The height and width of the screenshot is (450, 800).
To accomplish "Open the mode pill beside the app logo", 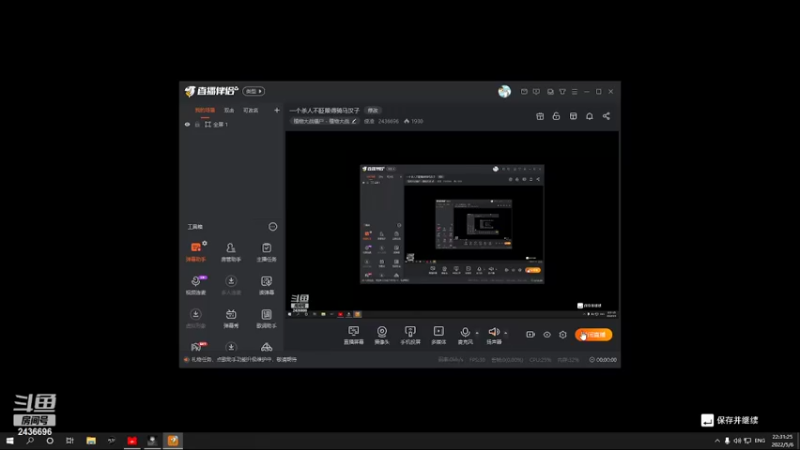I will coord(254,91).
